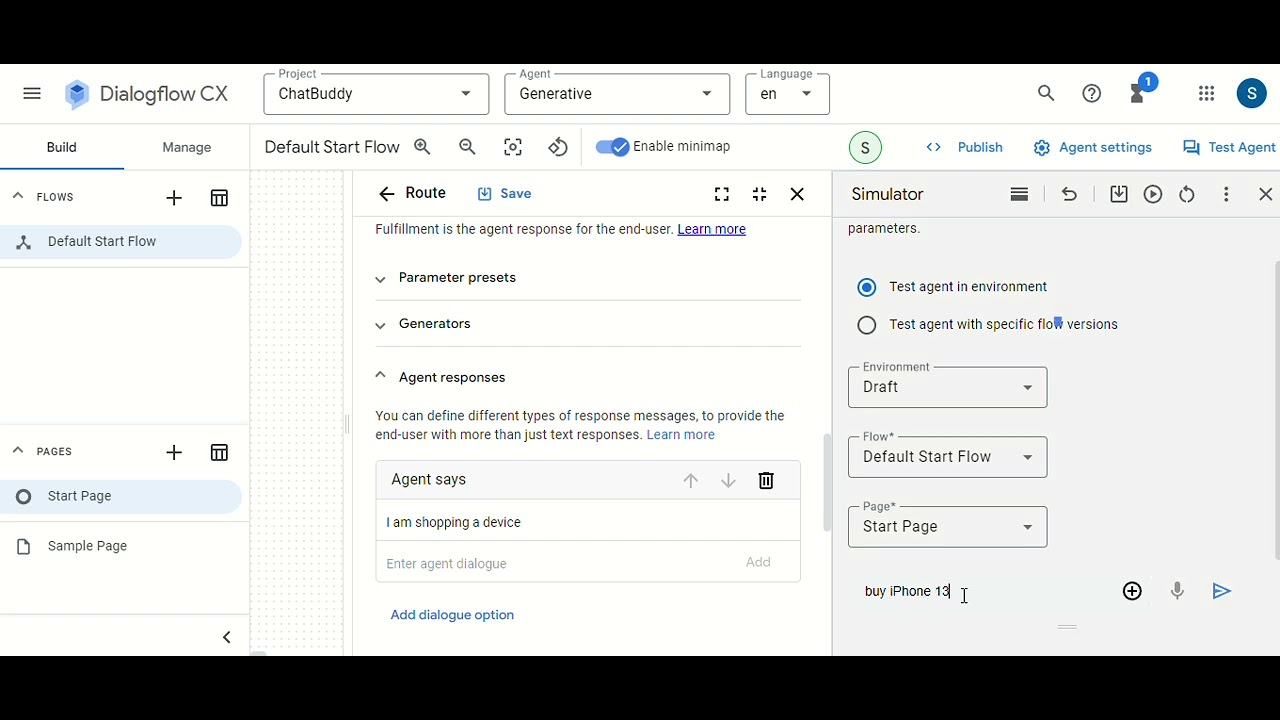Select Test agent with specific flow versions
1280x720 pixels.
pyautogui.click(x=867, y=325)
